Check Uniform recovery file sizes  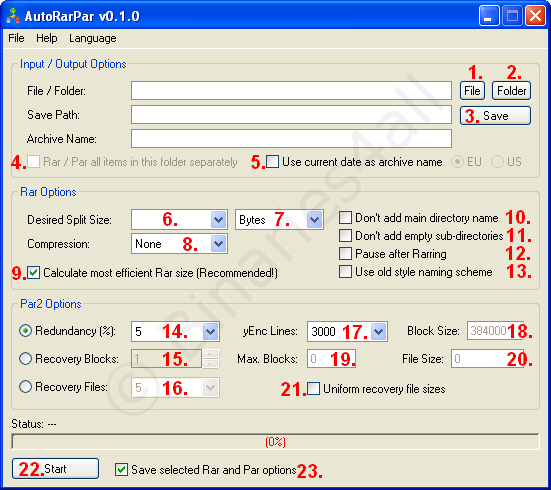pos(313,389)
